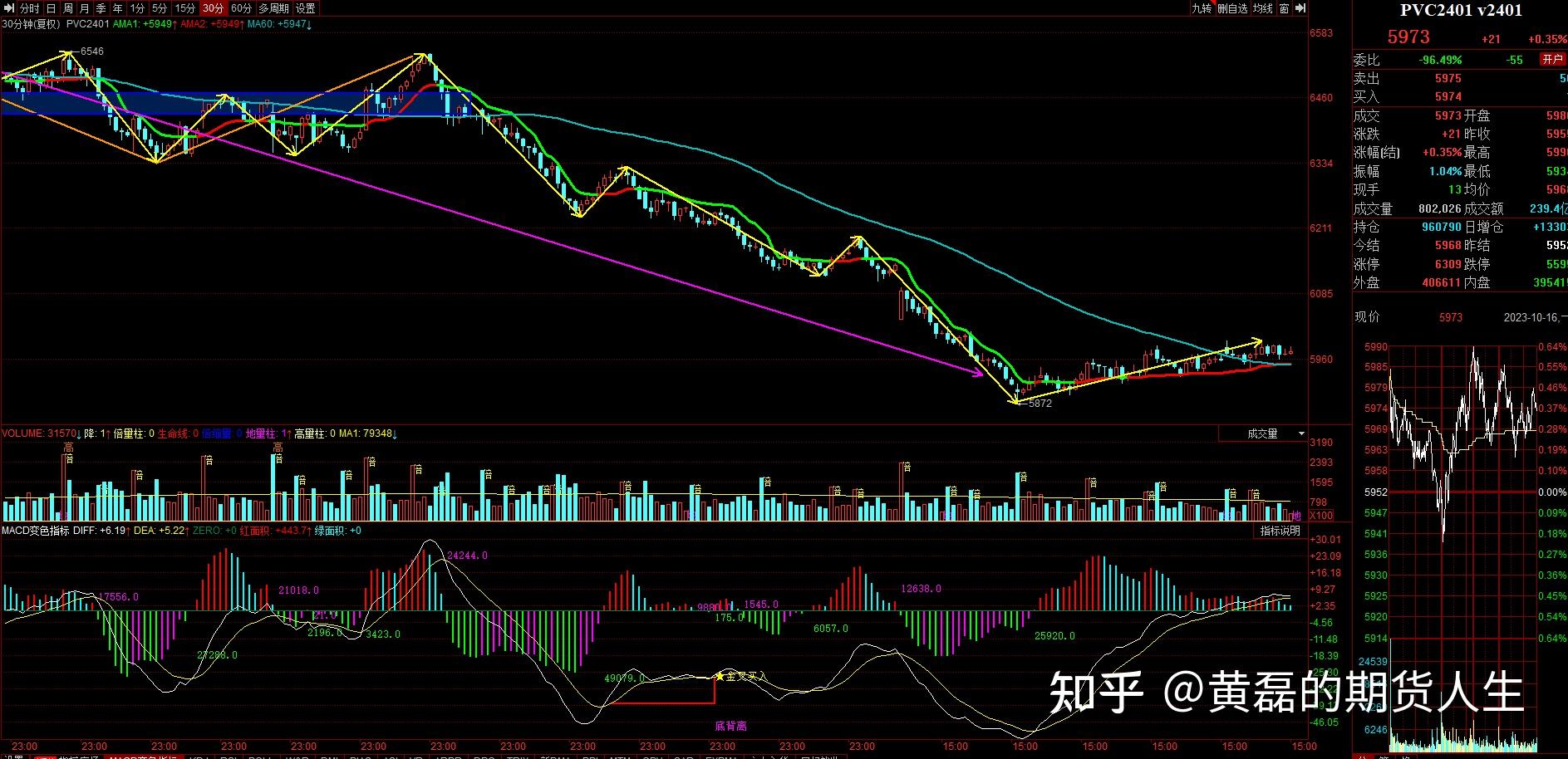Open the 成交量 volume indicator dropdown
The width and height of the screenshot is (1568, 759).
click(1264, 433)
